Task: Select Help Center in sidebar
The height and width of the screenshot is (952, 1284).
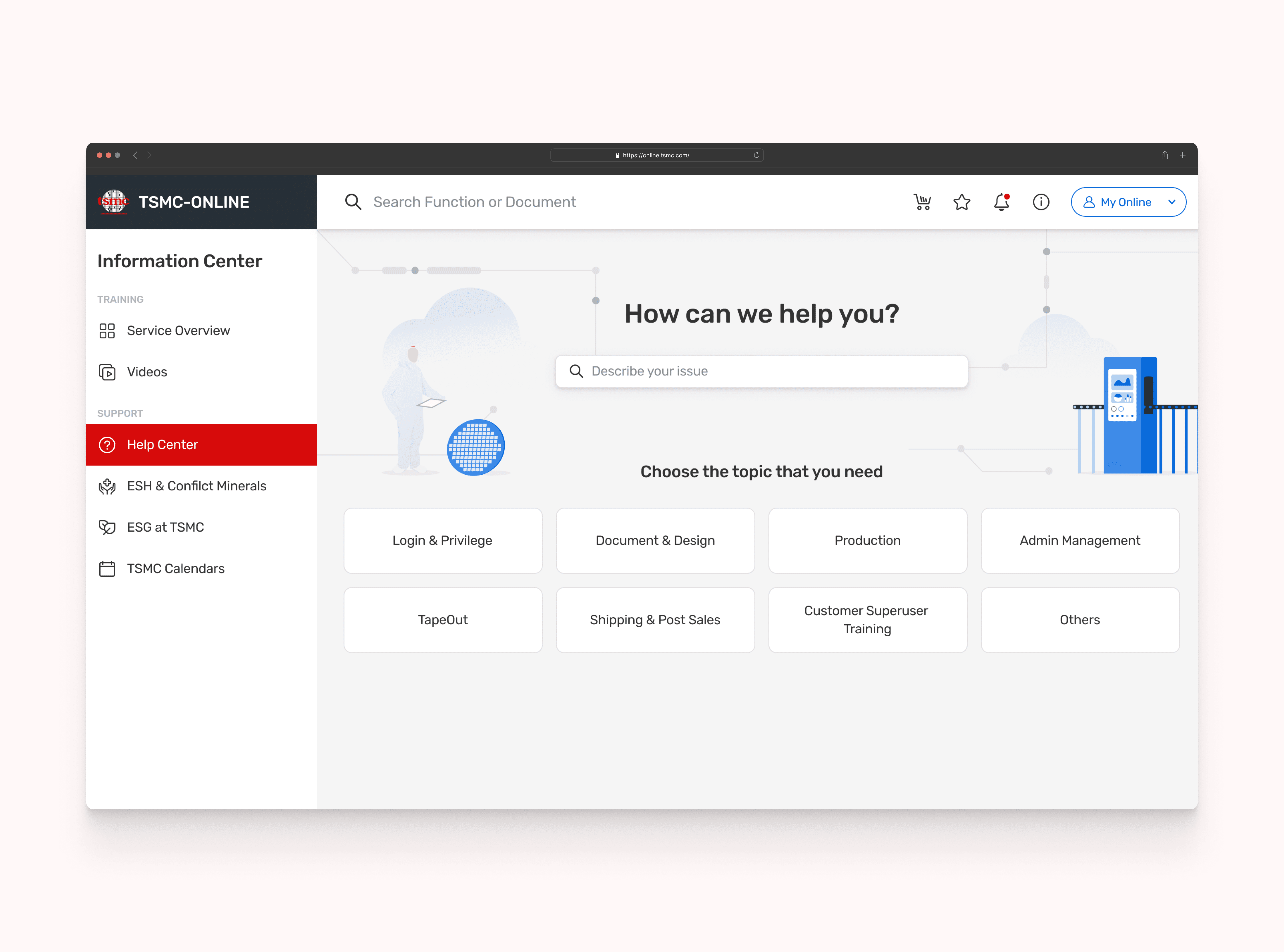Action: click(x=202, y=445)
